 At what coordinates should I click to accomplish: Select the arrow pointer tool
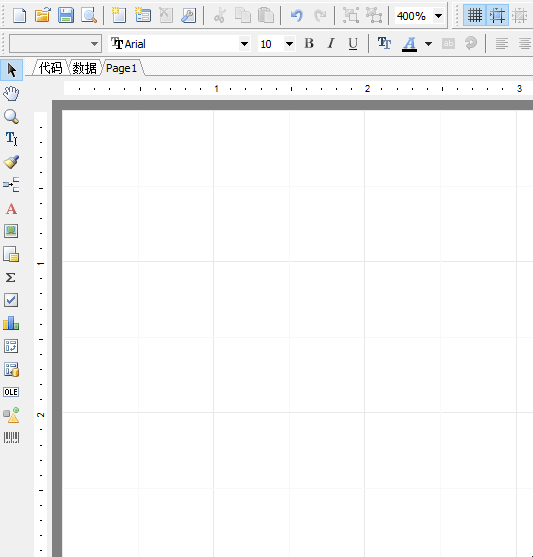click(x=11, y=70)
